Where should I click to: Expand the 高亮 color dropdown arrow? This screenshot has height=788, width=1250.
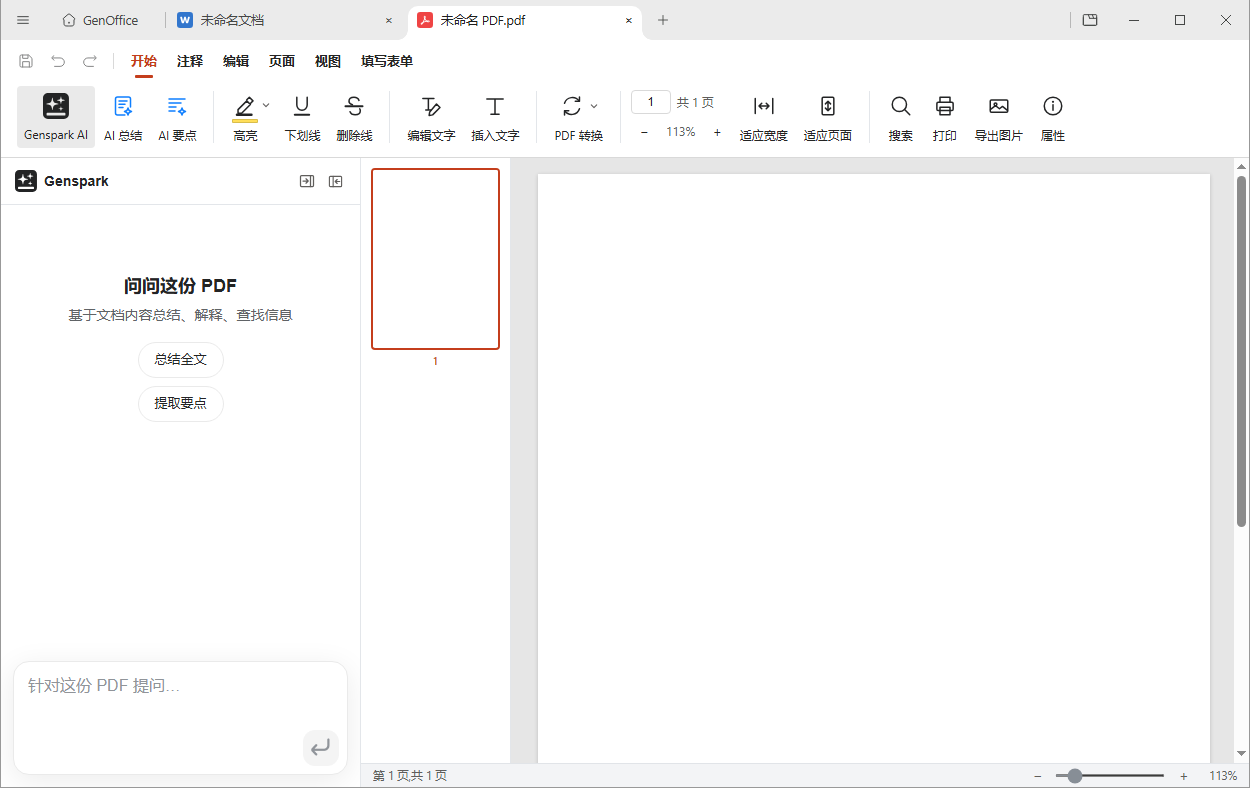point(266,105)
